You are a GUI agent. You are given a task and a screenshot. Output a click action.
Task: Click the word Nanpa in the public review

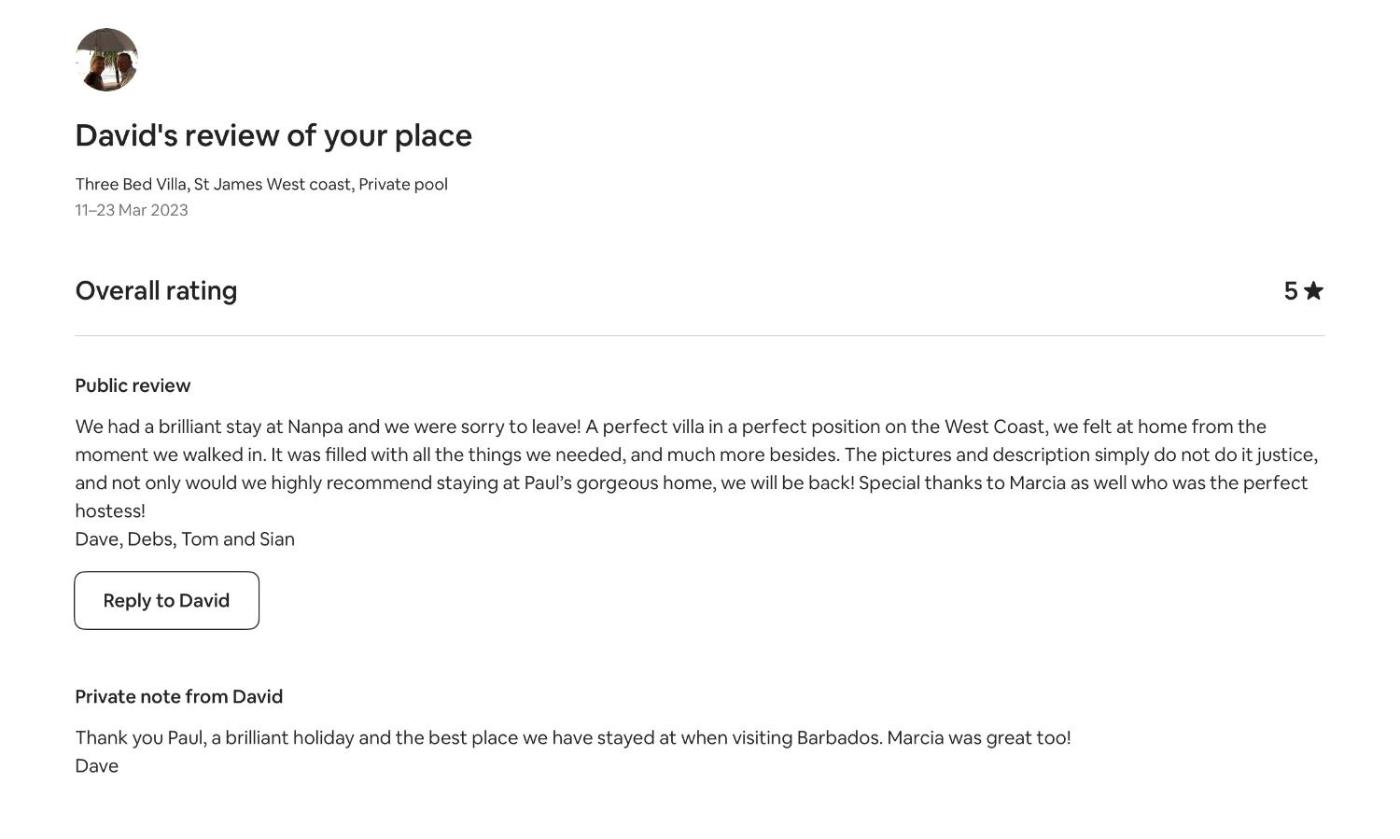pyautogui.click(x=315, y=427)
